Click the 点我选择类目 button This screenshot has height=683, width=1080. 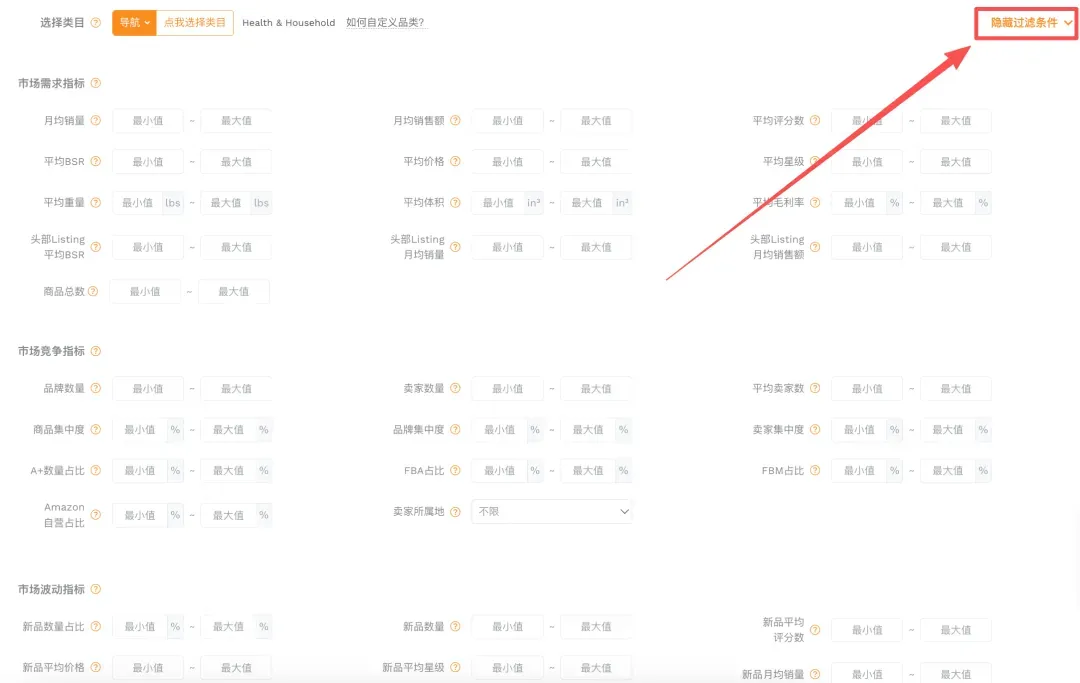195,23
